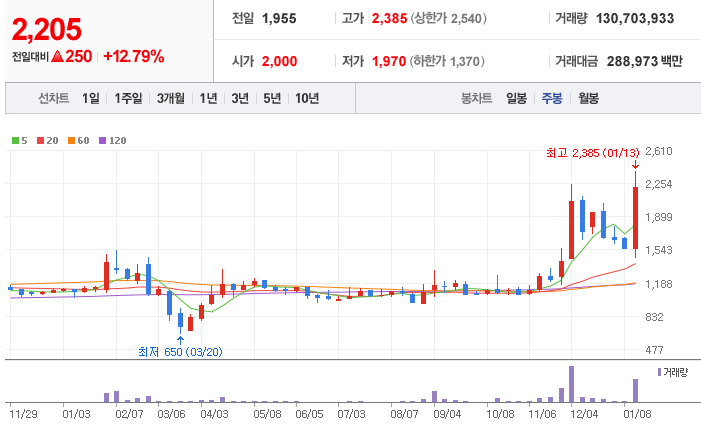Viewport: 701px width, 431px height.
Task: Click the +12.79% change value
Action: click(134, 56)
